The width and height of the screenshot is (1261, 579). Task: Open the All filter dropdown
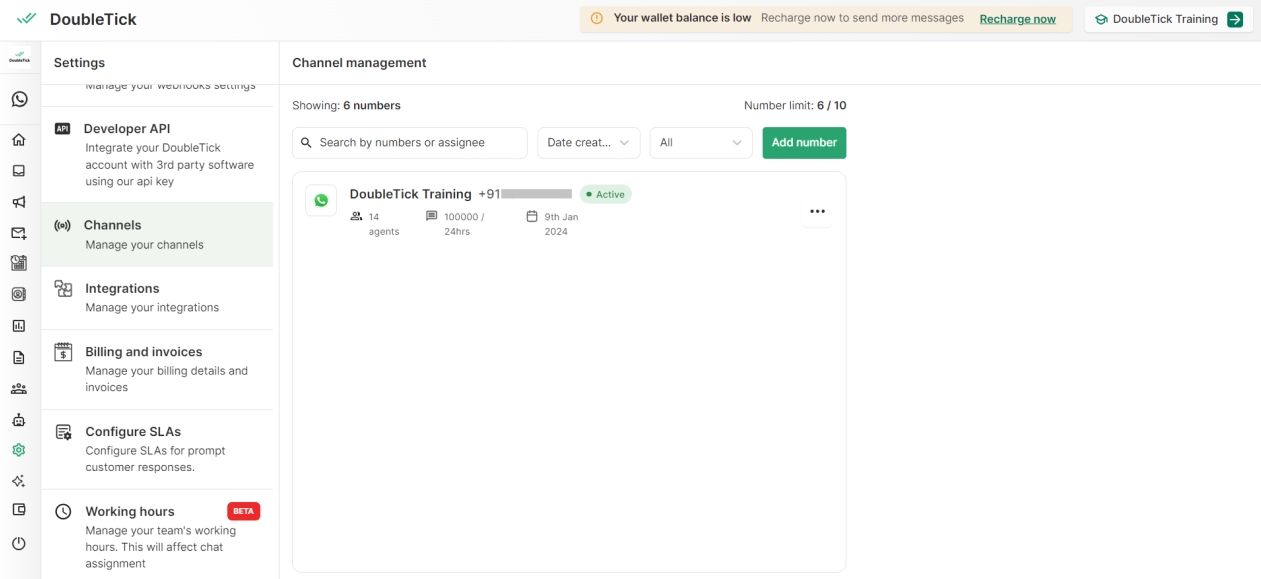point(700,143)
